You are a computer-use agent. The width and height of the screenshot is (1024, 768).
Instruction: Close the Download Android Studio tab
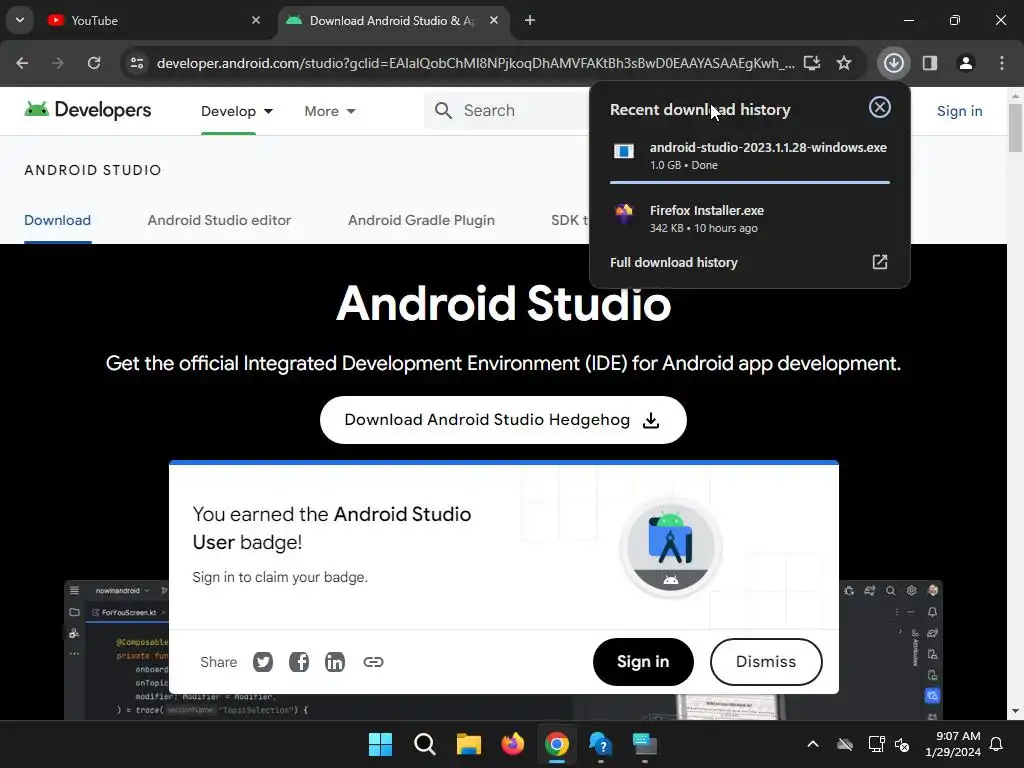click(x=494, y=20)
